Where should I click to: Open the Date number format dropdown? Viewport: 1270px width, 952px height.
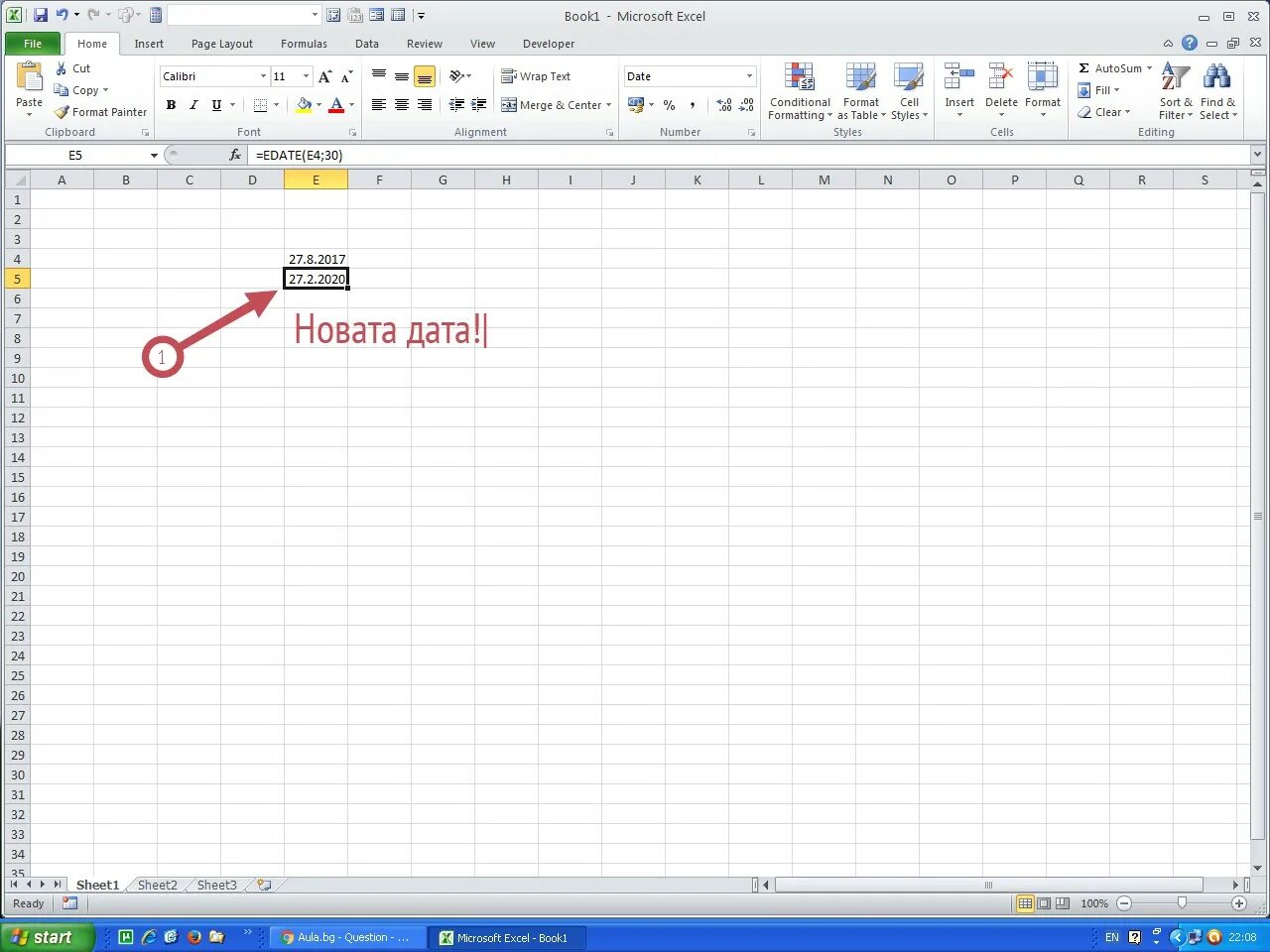click(749, 76)
